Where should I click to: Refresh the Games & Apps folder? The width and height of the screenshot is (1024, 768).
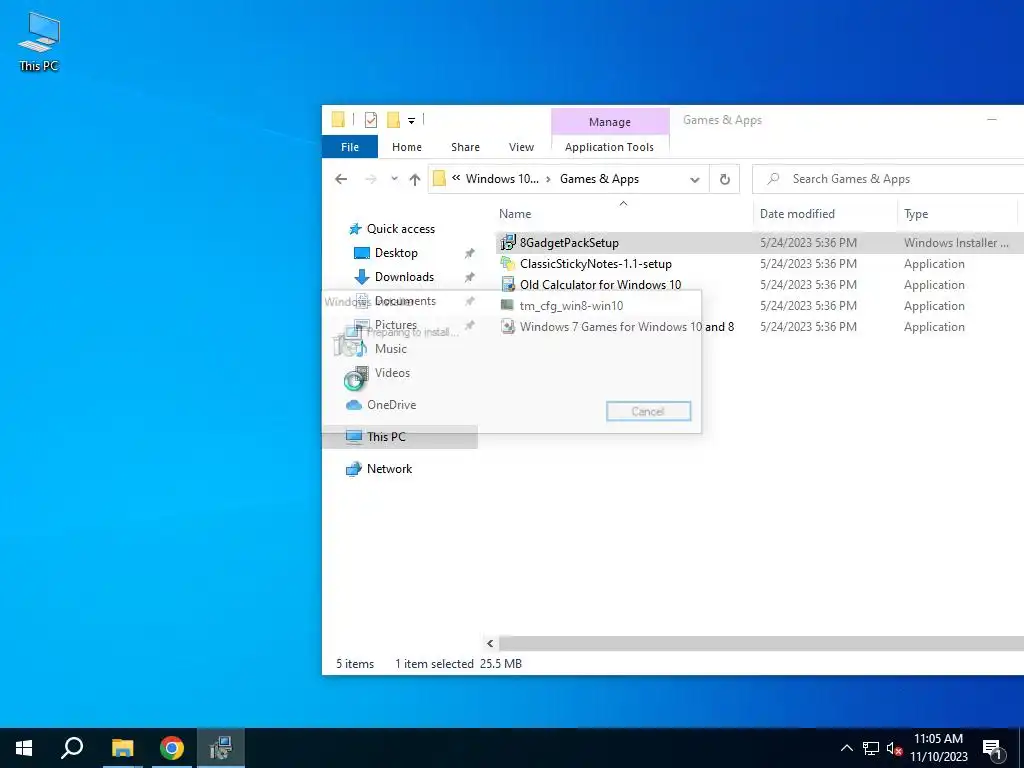(x=724, y=179)
